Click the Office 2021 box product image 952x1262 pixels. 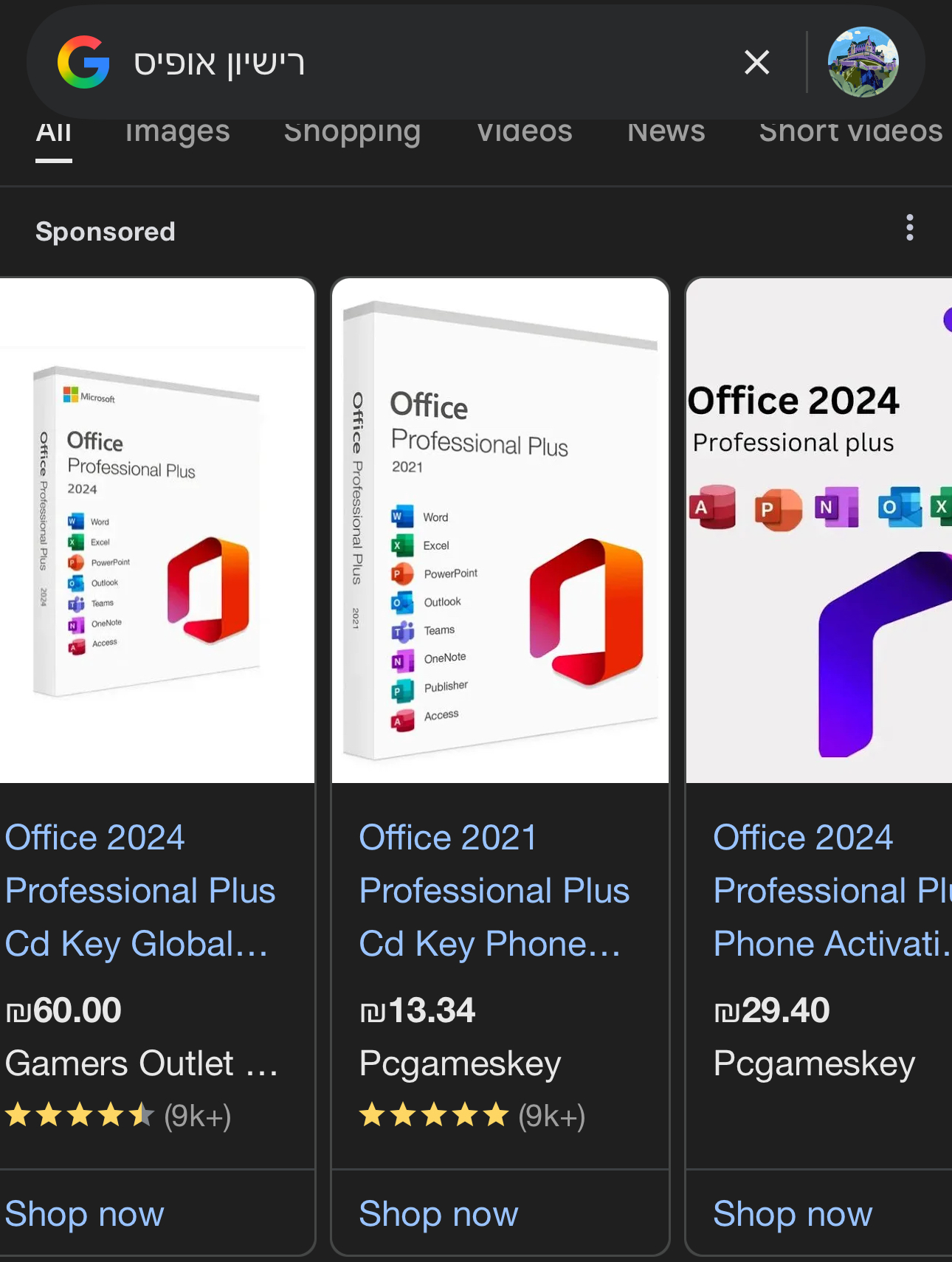(x=500, y=531)
